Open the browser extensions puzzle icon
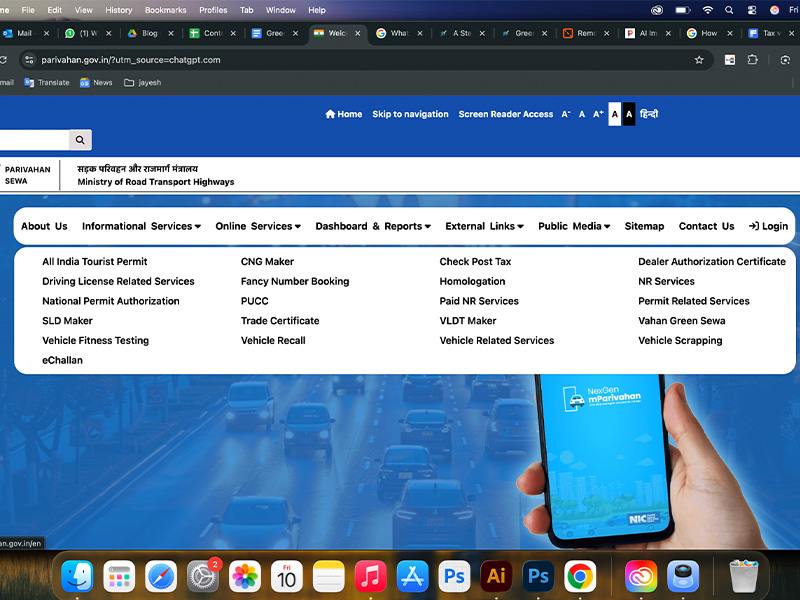 (752, 60)
